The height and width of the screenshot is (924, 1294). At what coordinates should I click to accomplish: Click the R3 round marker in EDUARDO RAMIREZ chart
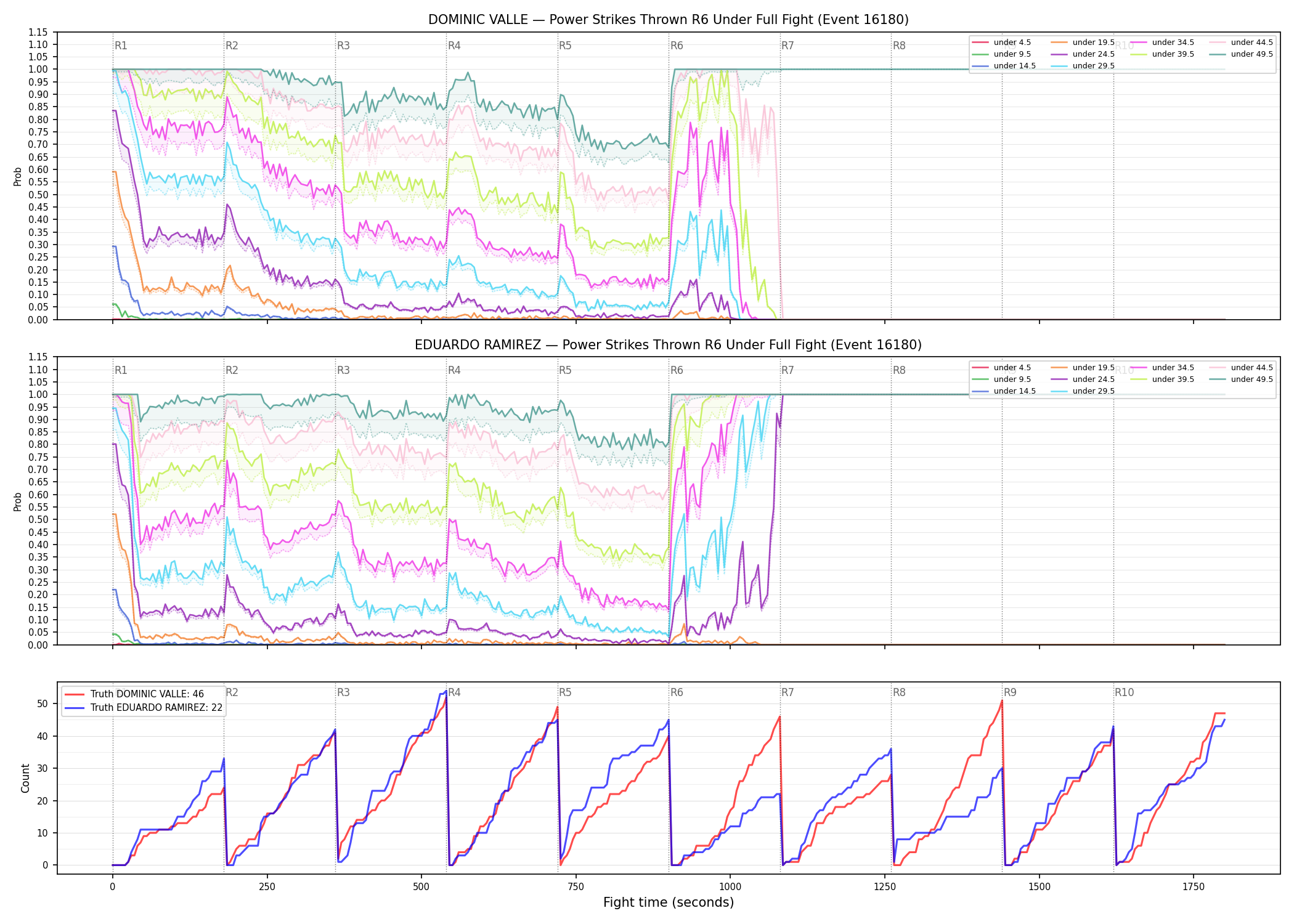[x=343, y=370]
